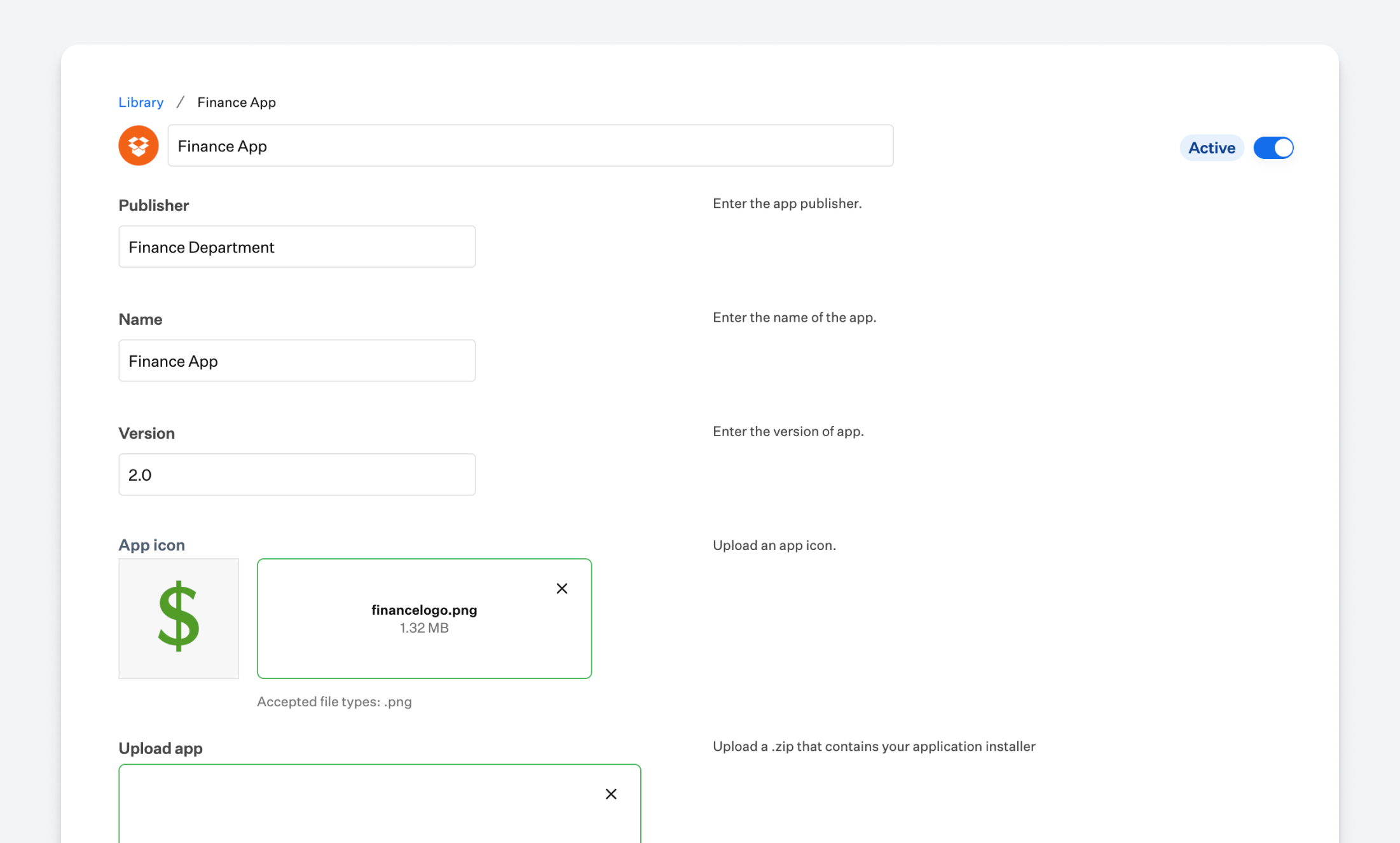Open the Library breadcrumb link

click(x=141, y=102)
